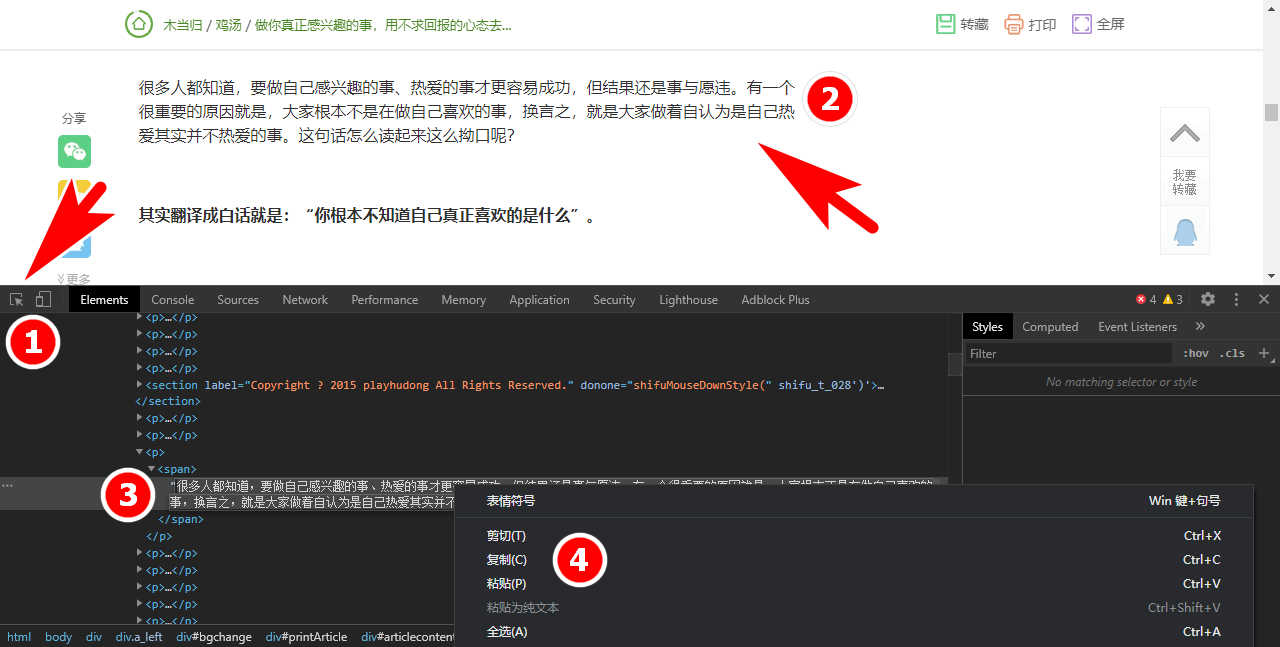
Task: Toggle the .cls class editor
Action: tap(1233, 353)
